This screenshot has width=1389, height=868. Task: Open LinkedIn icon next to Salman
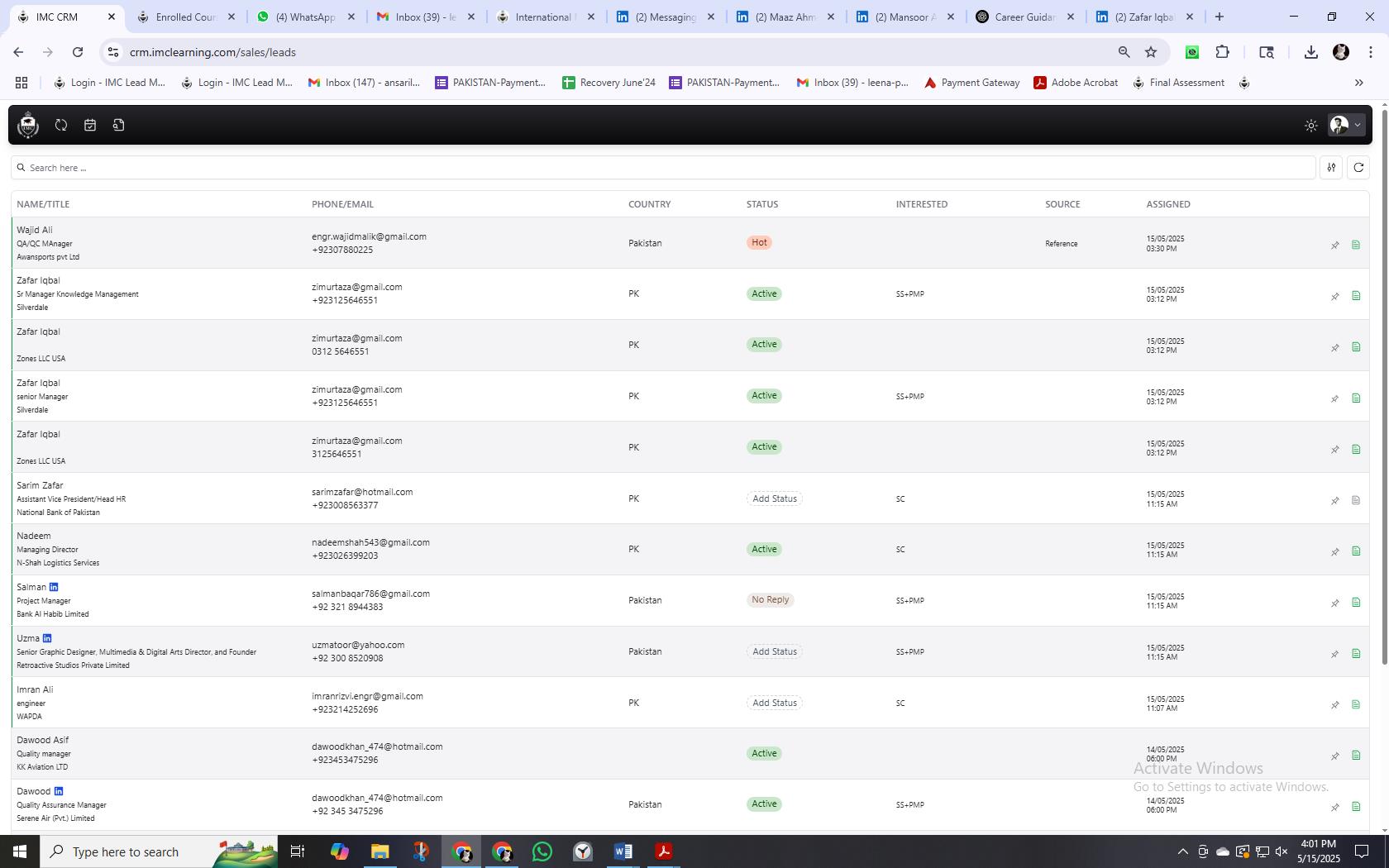(x=54, y=587)
